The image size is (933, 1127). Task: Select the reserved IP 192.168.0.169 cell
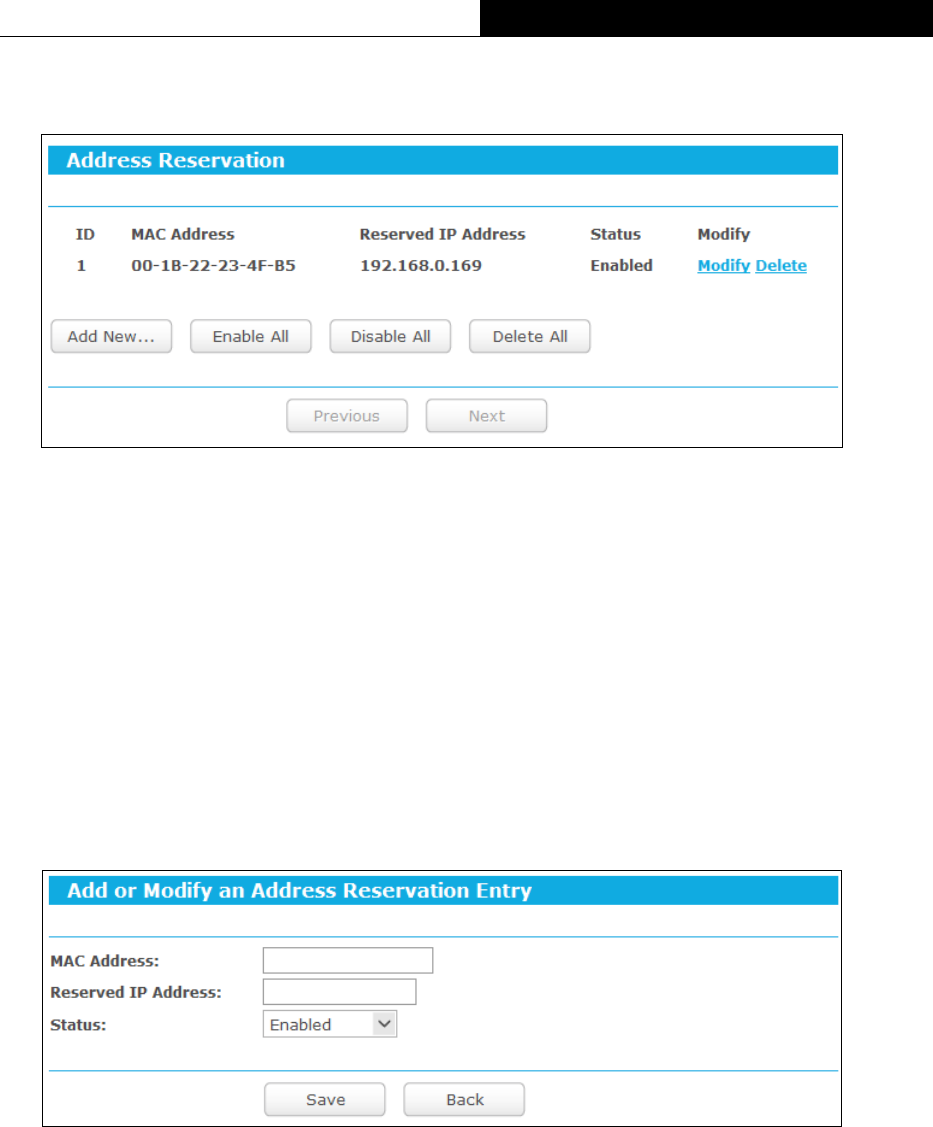click(421, 265)
